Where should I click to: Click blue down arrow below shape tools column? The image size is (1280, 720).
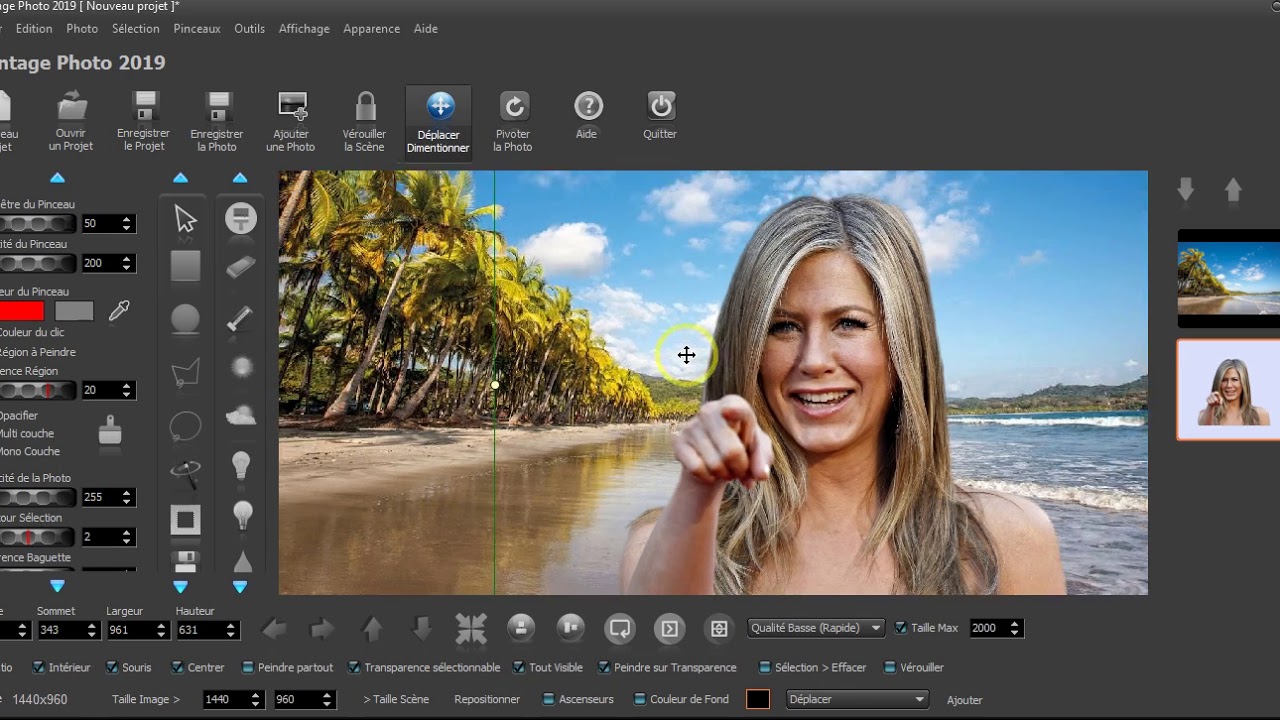180,586
